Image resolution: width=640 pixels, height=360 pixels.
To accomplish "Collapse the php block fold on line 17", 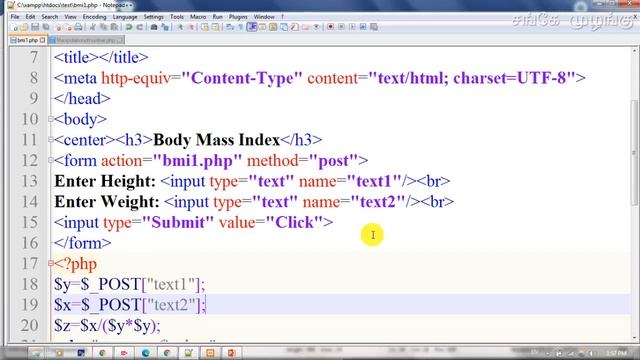I will click(x=51, y=264).
